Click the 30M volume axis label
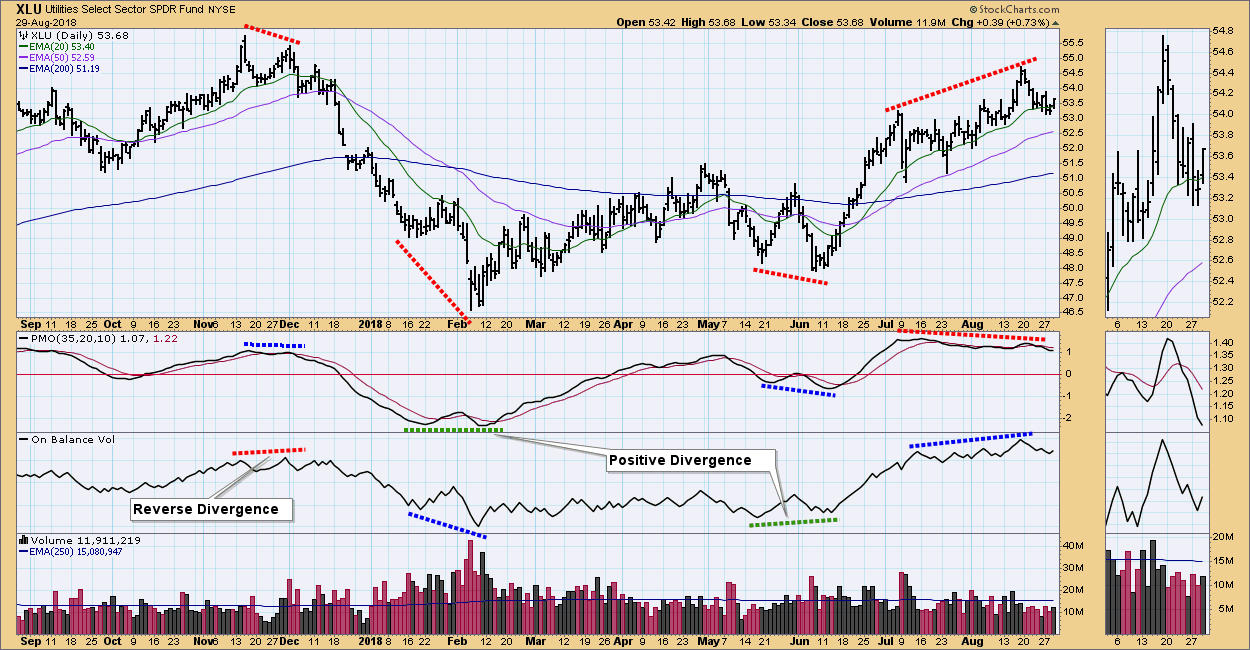1250x650 pixels. coord(1074,567)
